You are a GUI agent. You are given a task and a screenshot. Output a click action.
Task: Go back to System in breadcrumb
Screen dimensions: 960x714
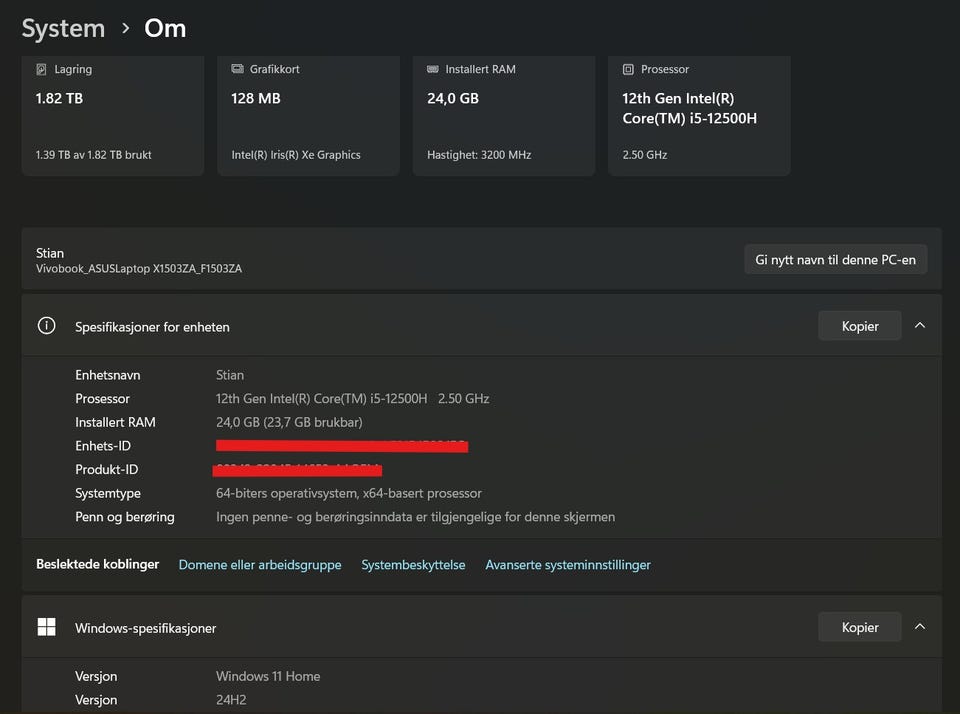pyautogui.click(x=64, y=28)
